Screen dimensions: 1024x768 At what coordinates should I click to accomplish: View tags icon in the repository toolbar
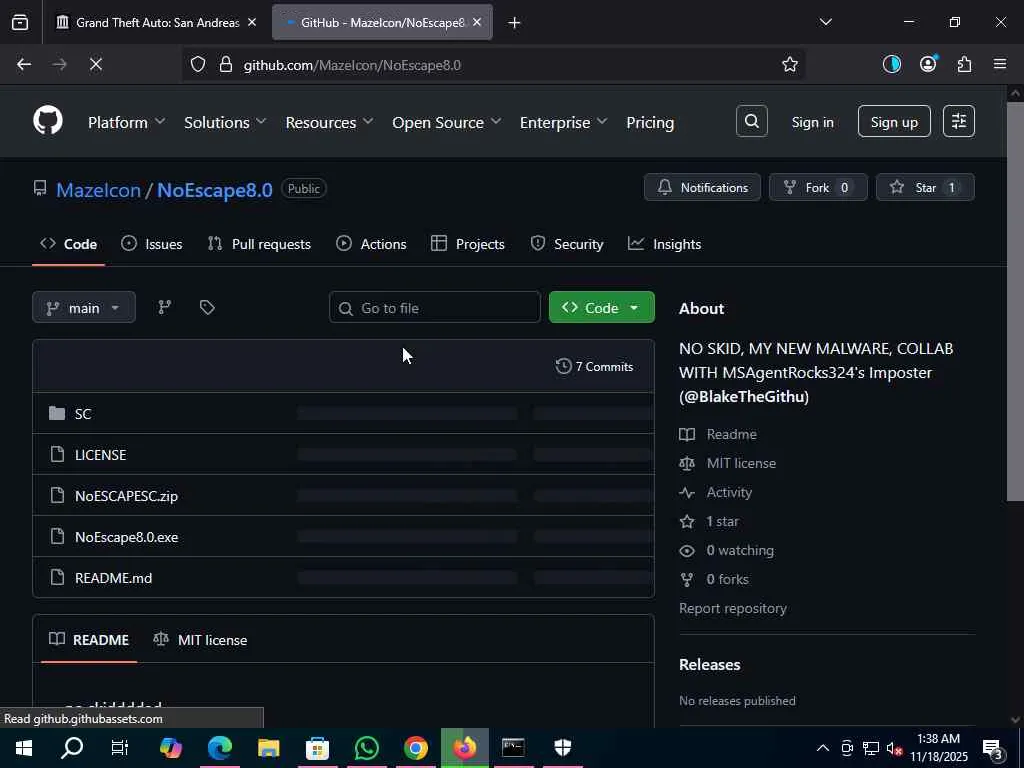[207, 308]
